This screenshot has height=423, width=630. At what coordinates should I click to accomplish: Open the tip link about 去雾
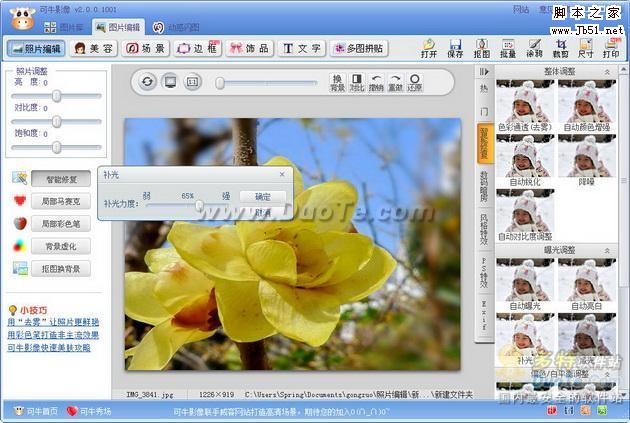[x=53, y=322]
